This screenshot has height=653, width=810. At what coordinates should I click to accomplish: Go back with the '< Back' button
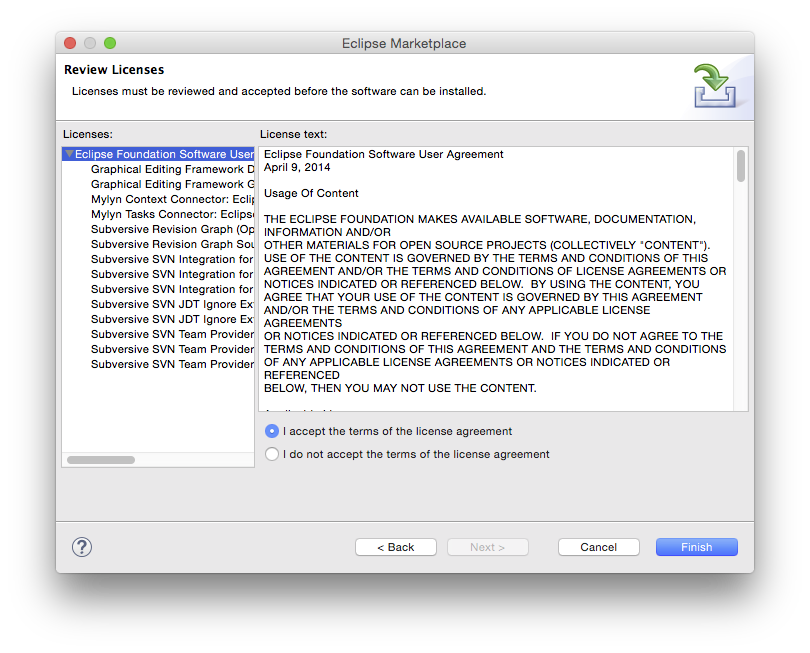[x=396, y=547]
